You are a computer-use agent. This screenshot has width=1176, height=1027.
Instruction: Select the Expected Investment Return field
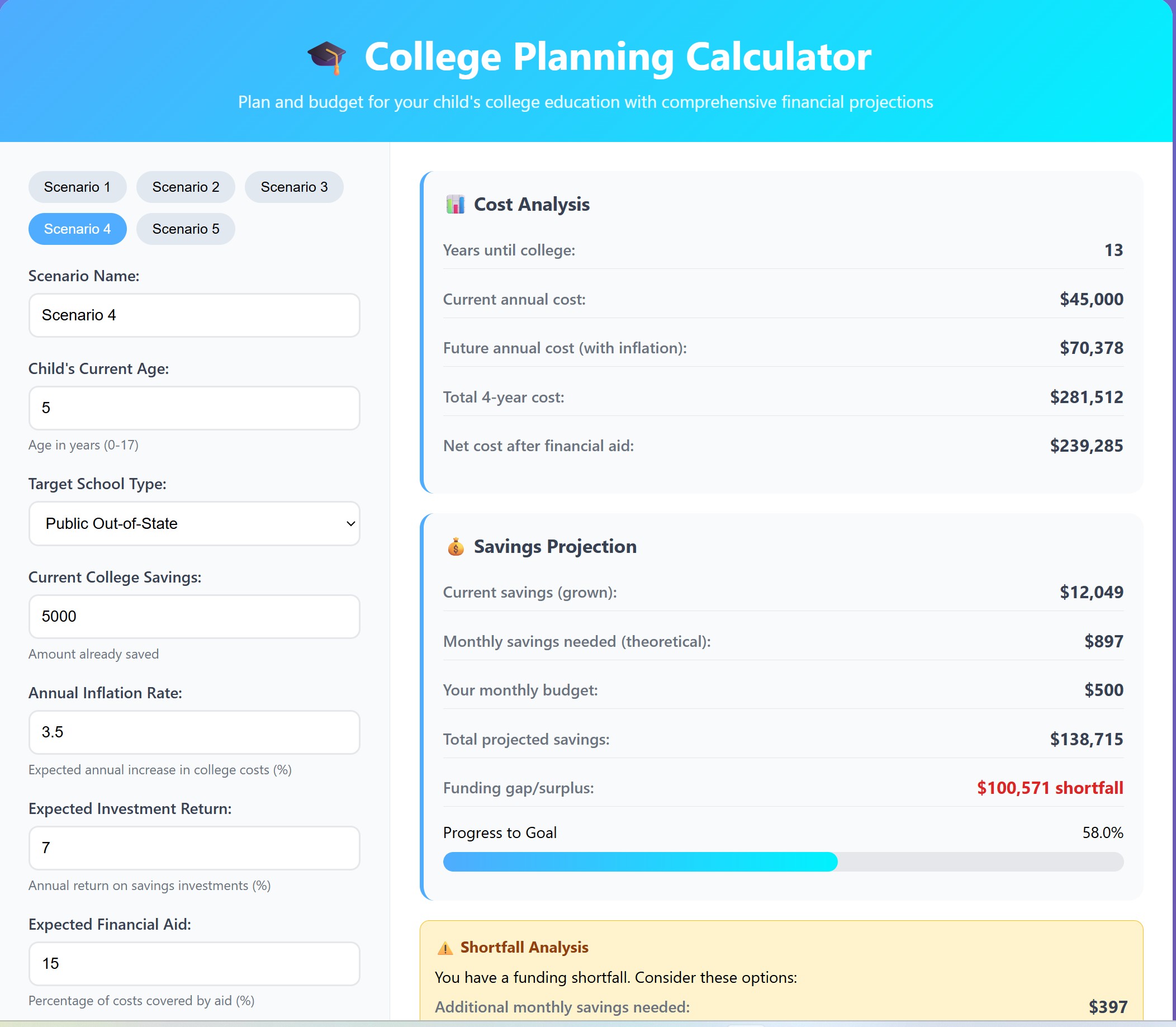click(193, 848)
